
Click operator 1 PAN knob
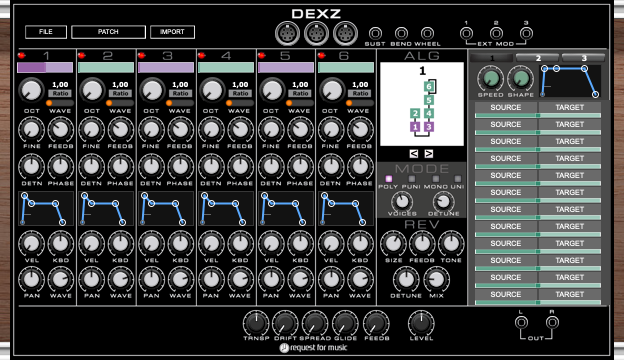pos(31,279)
